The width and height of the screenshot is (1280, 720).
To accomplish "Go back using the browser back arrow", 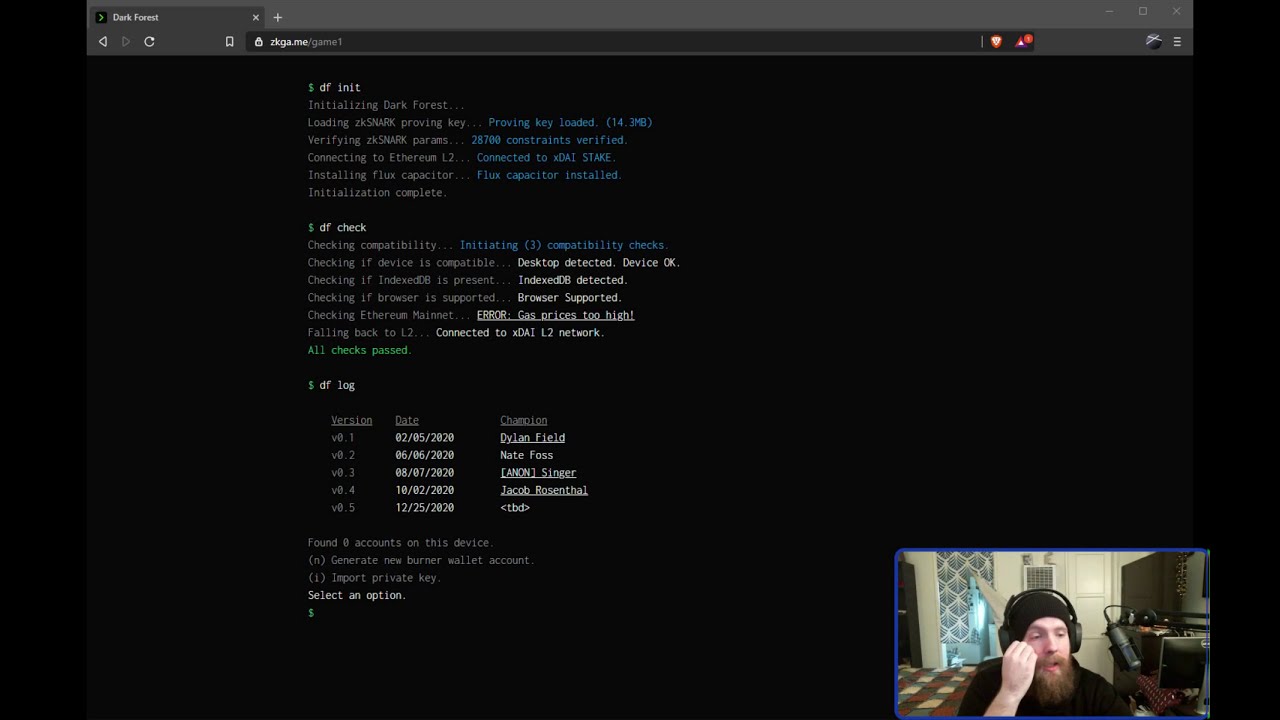I will [x=102, y=41].
